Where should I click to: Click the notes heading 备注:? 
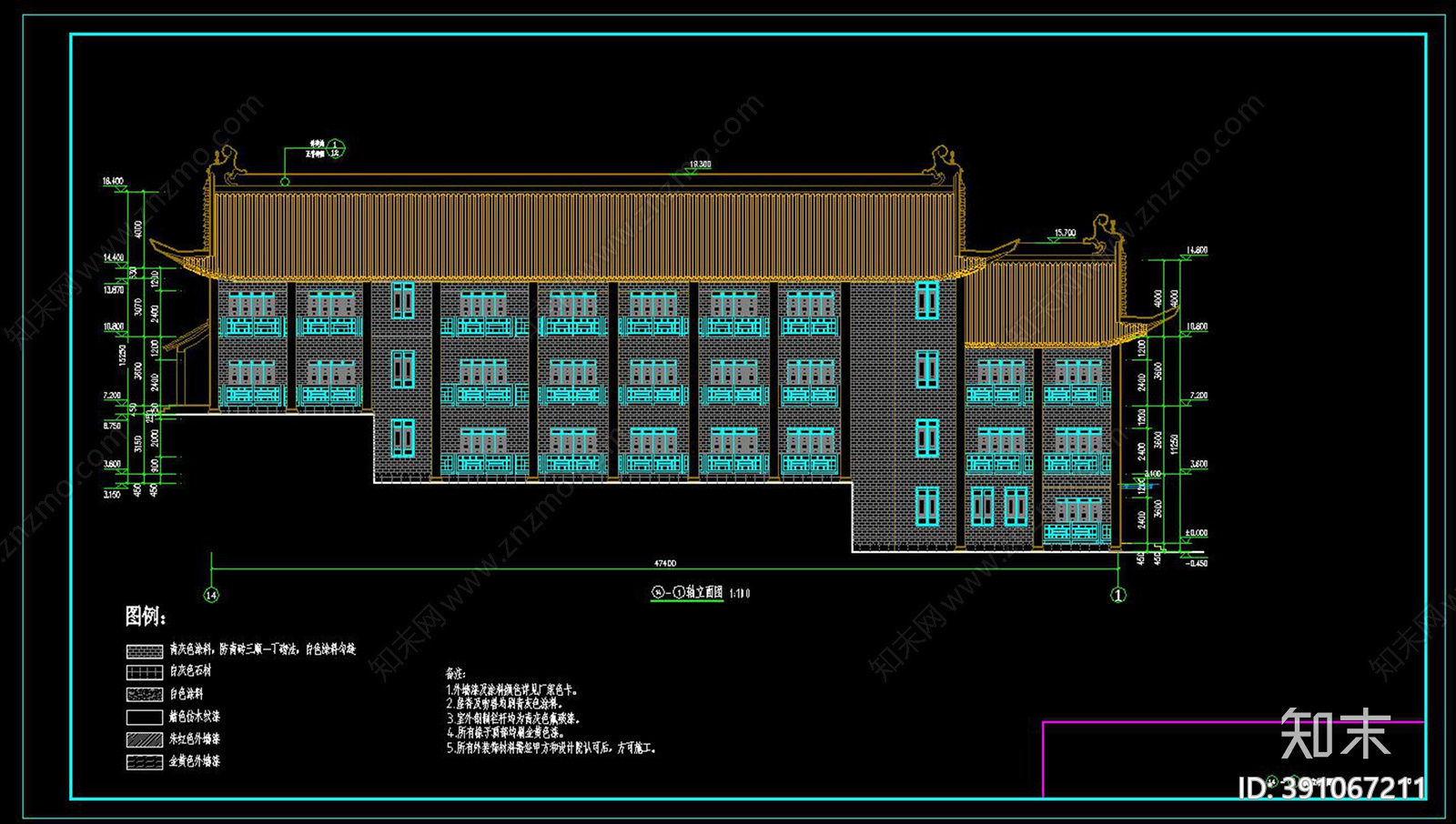456,674
